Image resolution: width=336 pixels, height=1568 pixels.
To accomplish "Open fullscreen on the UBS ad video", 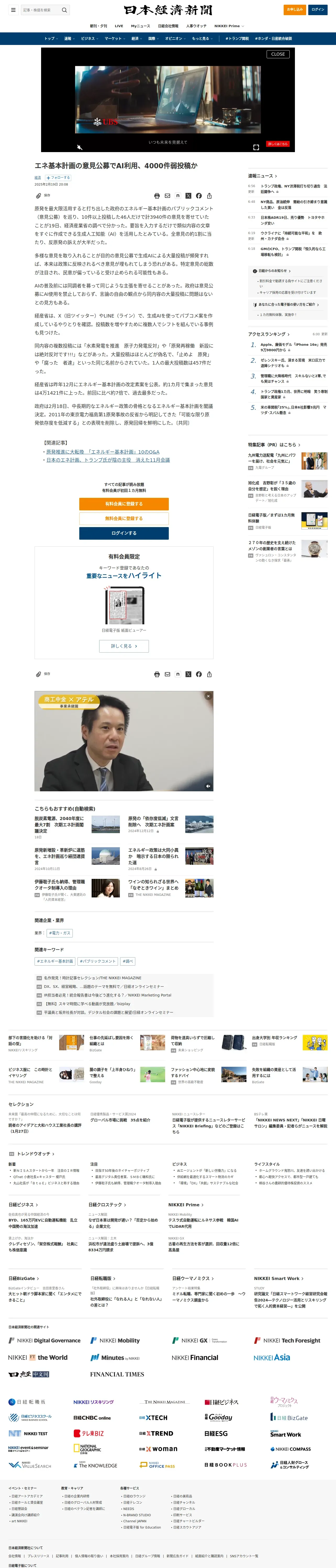I will pos(256,147).
